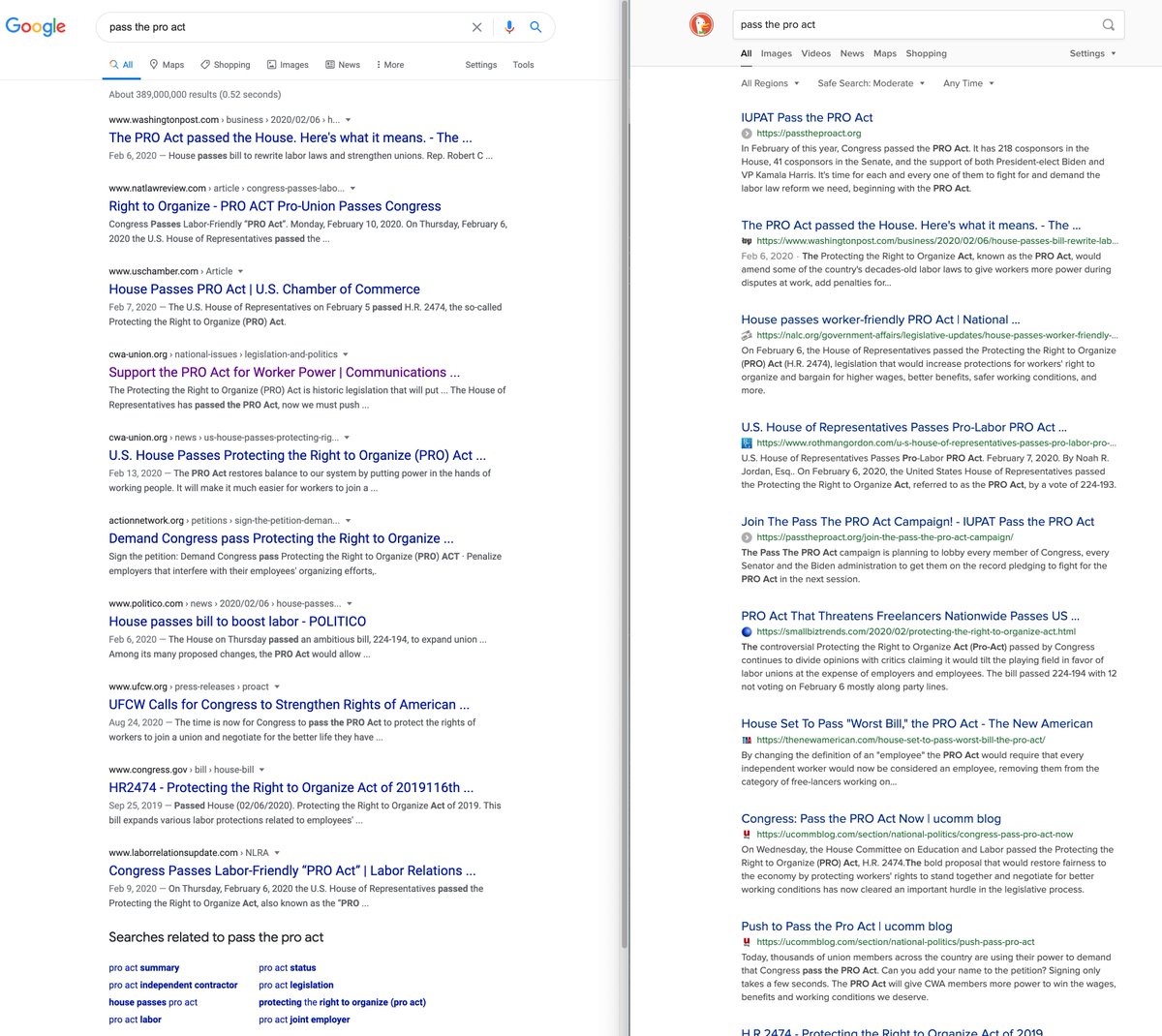Image resolution: width=1162 pixels, height=1036 pixels.
Task: Open 'Support the PRO Act for Worker Power' result
Action: tap(285, 373)
